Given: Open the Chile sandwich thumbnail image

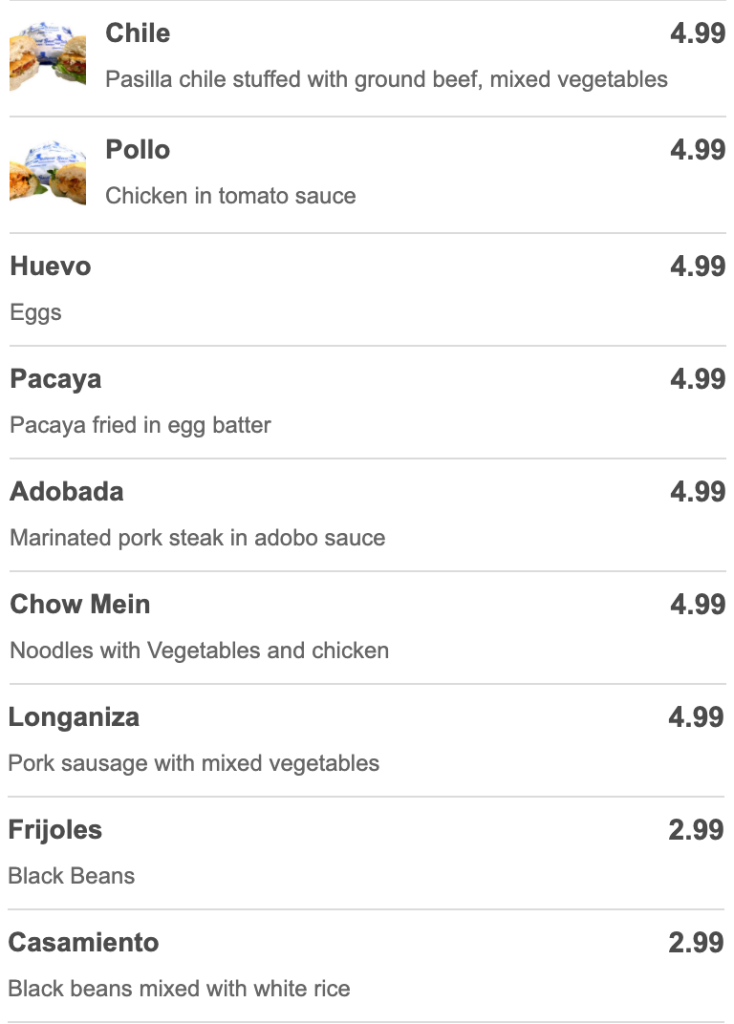Looking at the screenshot, I should [48, 56].
